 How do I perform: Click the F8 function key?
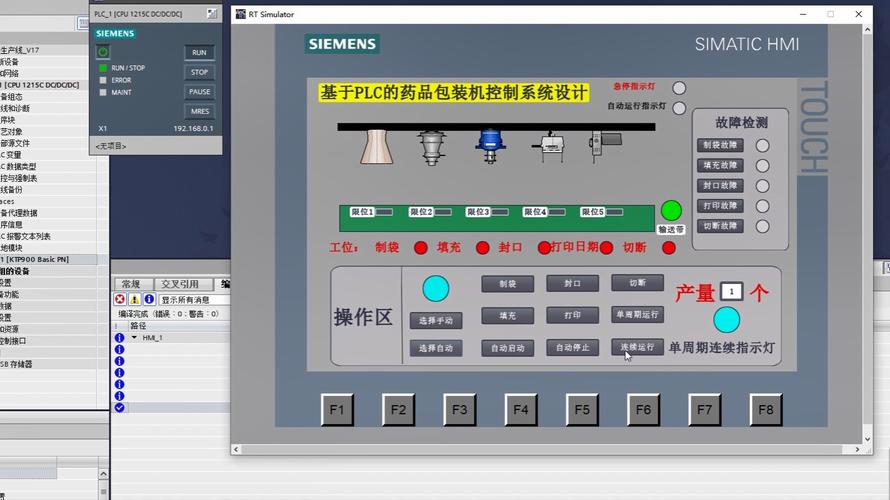[766, 410]
